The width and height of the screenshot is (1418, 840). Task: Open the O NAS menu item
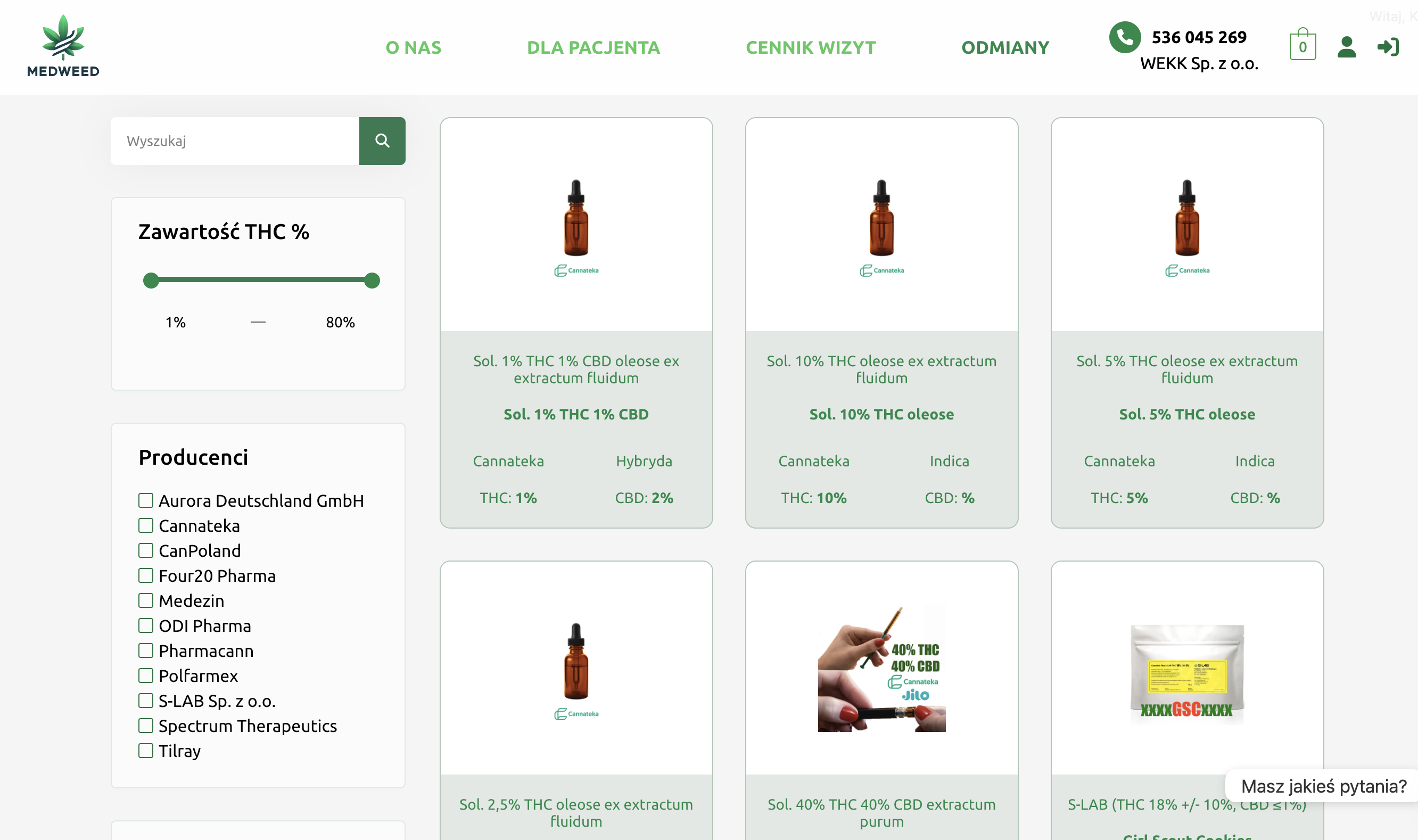pyautogui.click(x=413, y=47)
